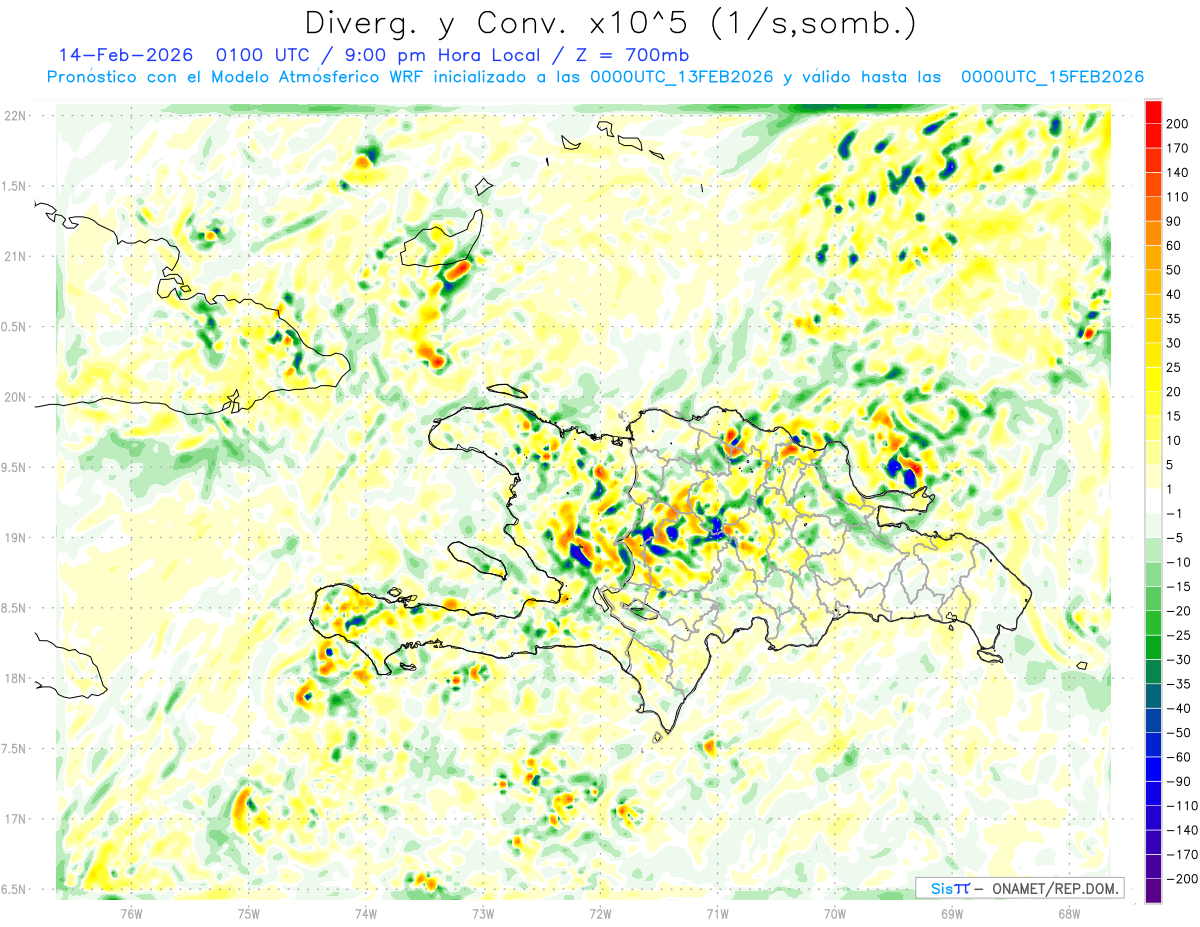This screenshot has width=1200, height=927.
Task: Click the positive '25' colorbar value
Action: (x=1175, y=367)
